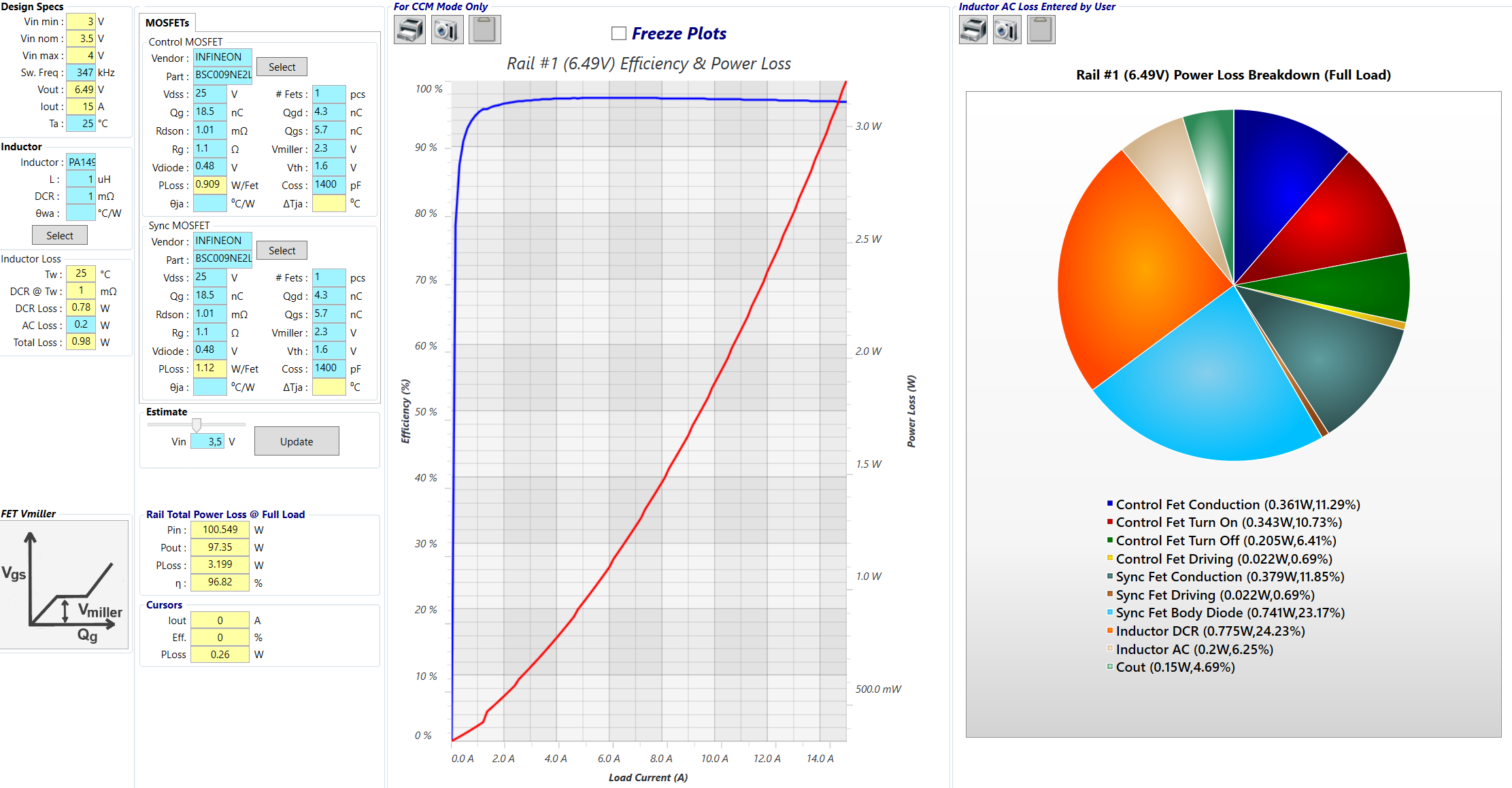Screen dimensions: 1512x788
Task: Edit the Iout design spec field
Action: (81, 107)
